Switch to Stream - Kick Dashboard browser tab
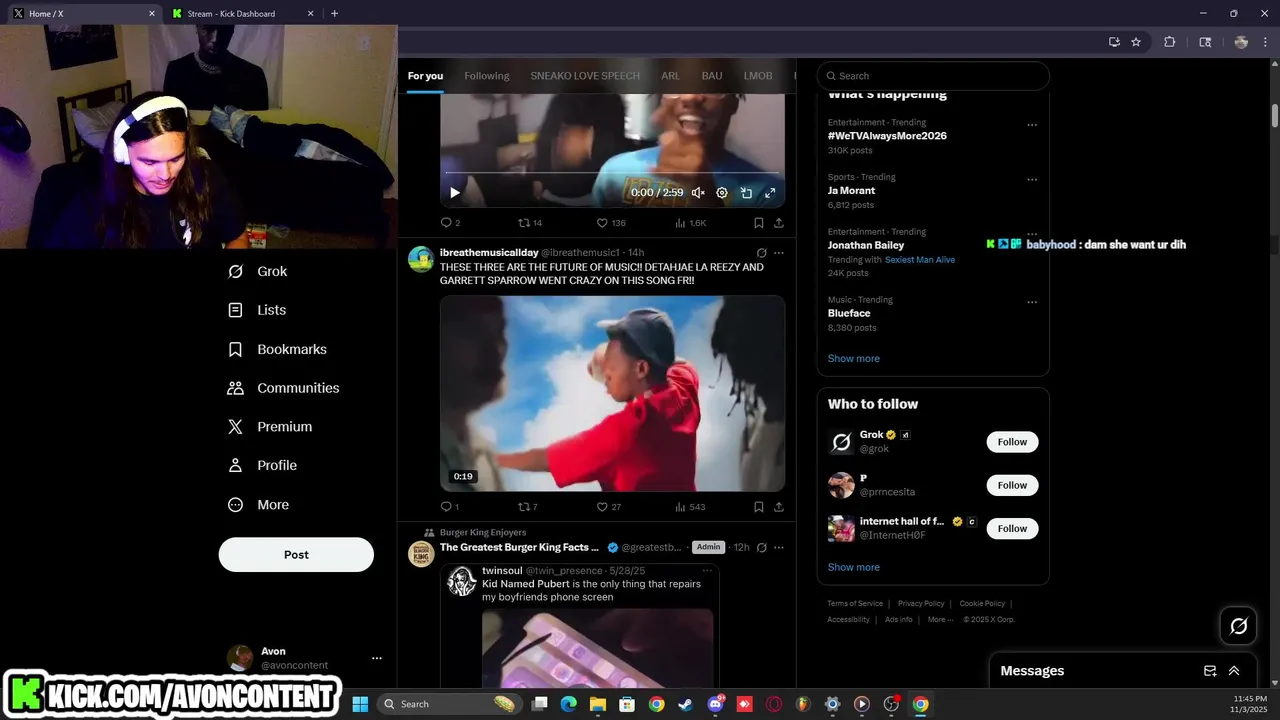 [x=242, y=14]
